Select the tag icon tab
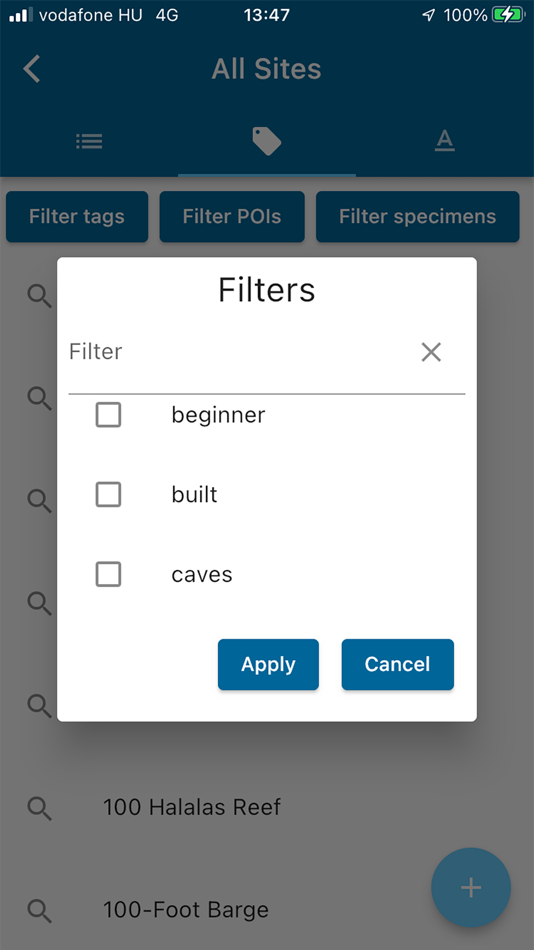 [267, 141]
